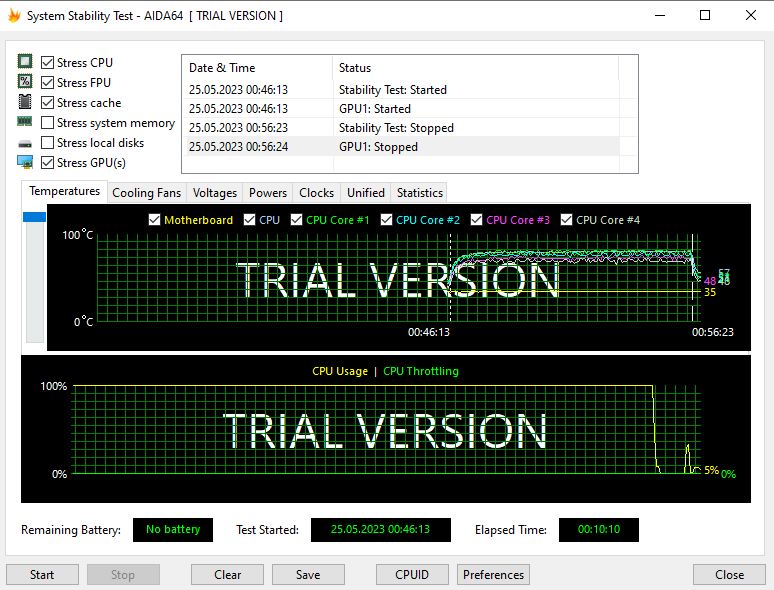Click the disk drive icon beside Stress local disks
Viewport: 774px width, 590px height.
pyautogui.click(x=25, y=144)
